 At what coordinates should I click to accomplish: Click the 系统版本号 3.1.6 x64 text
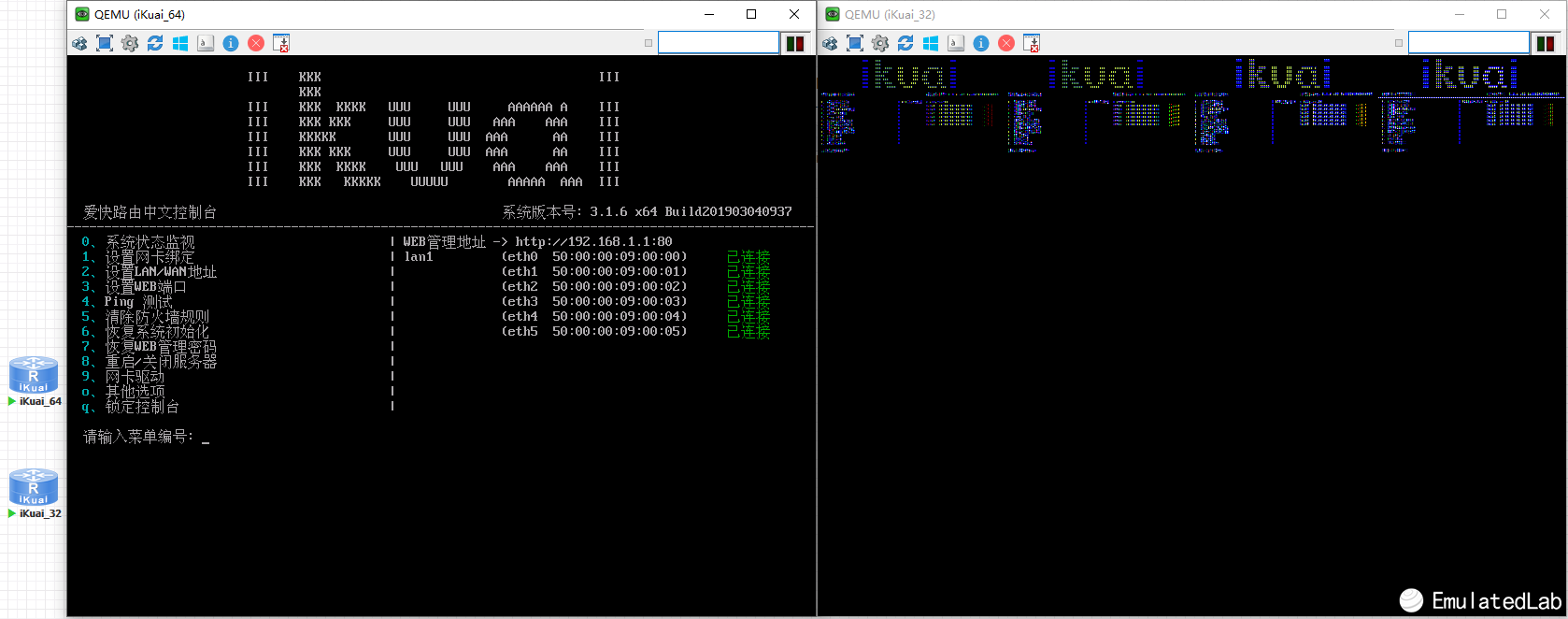647,212
